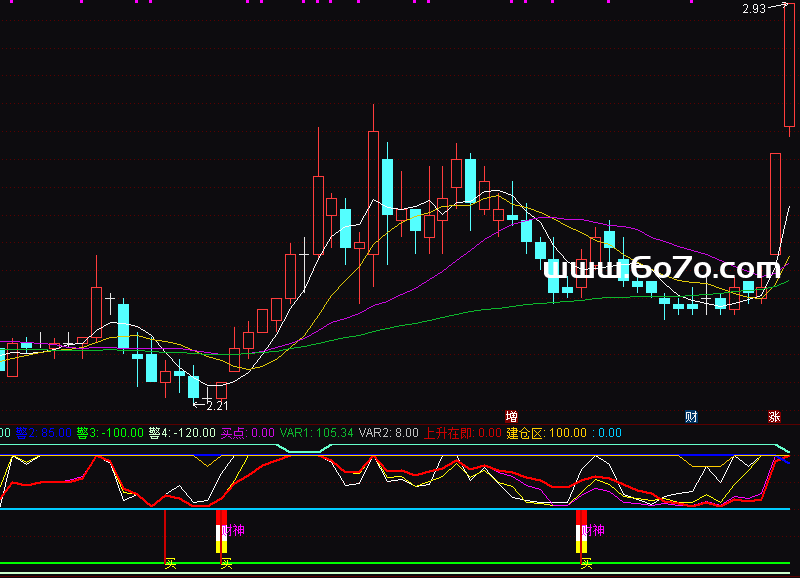Viewport: 800px width, 578px height.
Task: Select the 警4: -120.00 indicator value
Action: pyautogui.click(x=181, y=433)
